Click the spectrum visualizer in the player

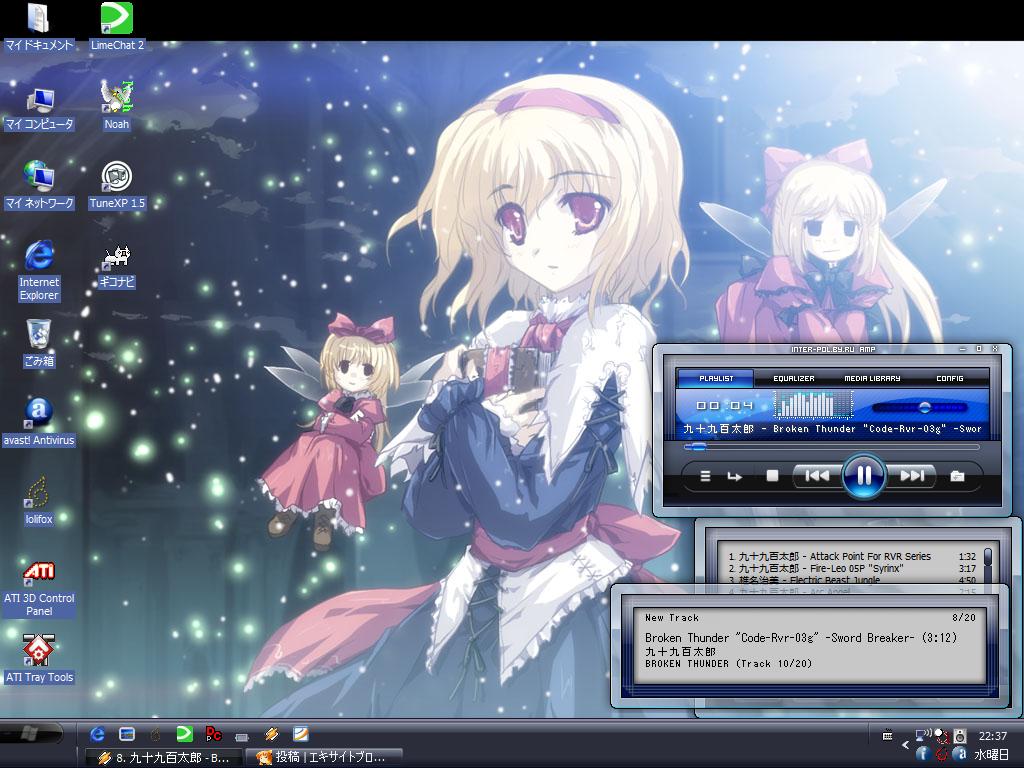point(813,404)
